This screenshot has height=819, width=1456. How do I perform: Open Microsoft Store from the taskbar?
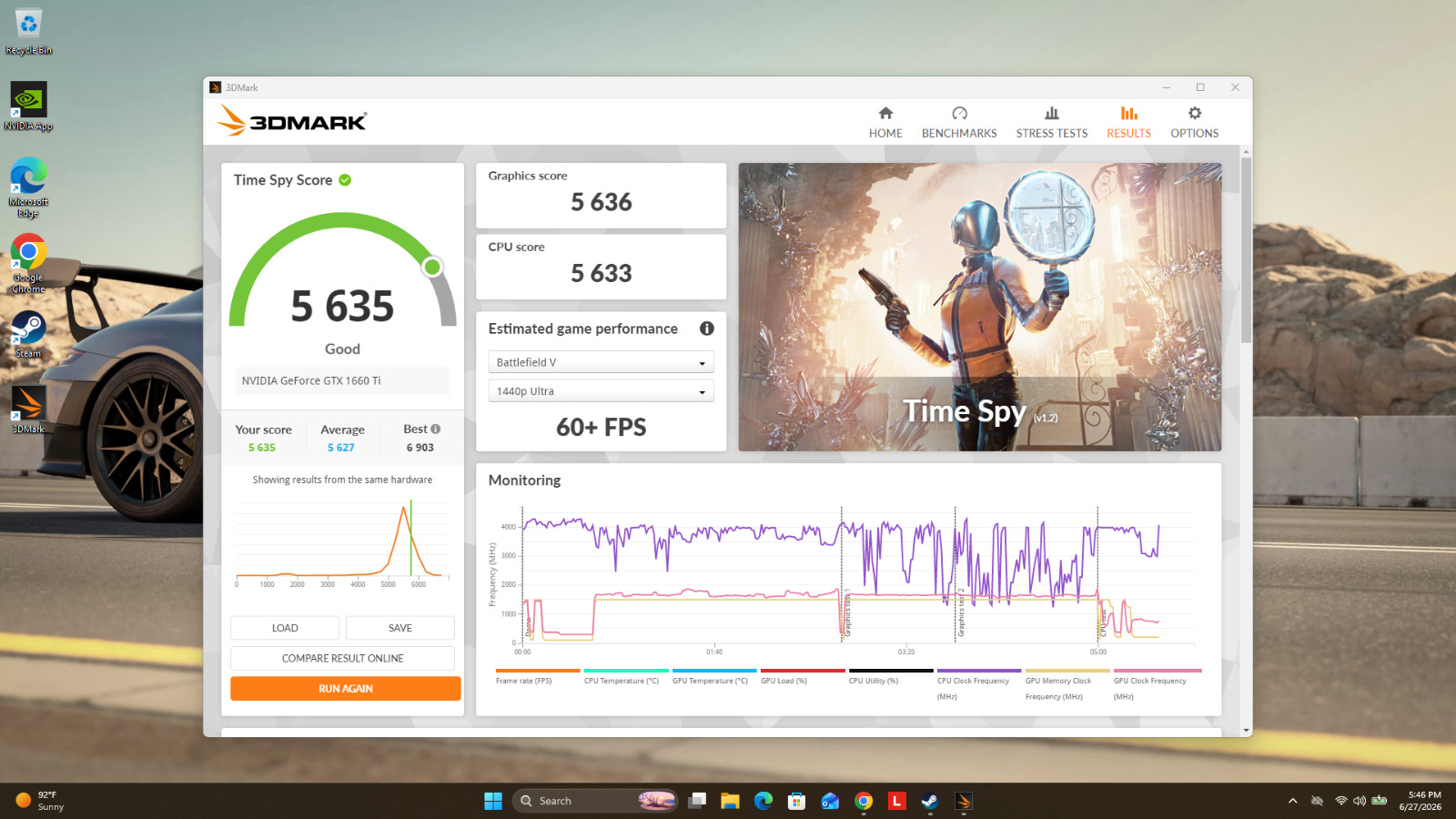tap(796, 801)
